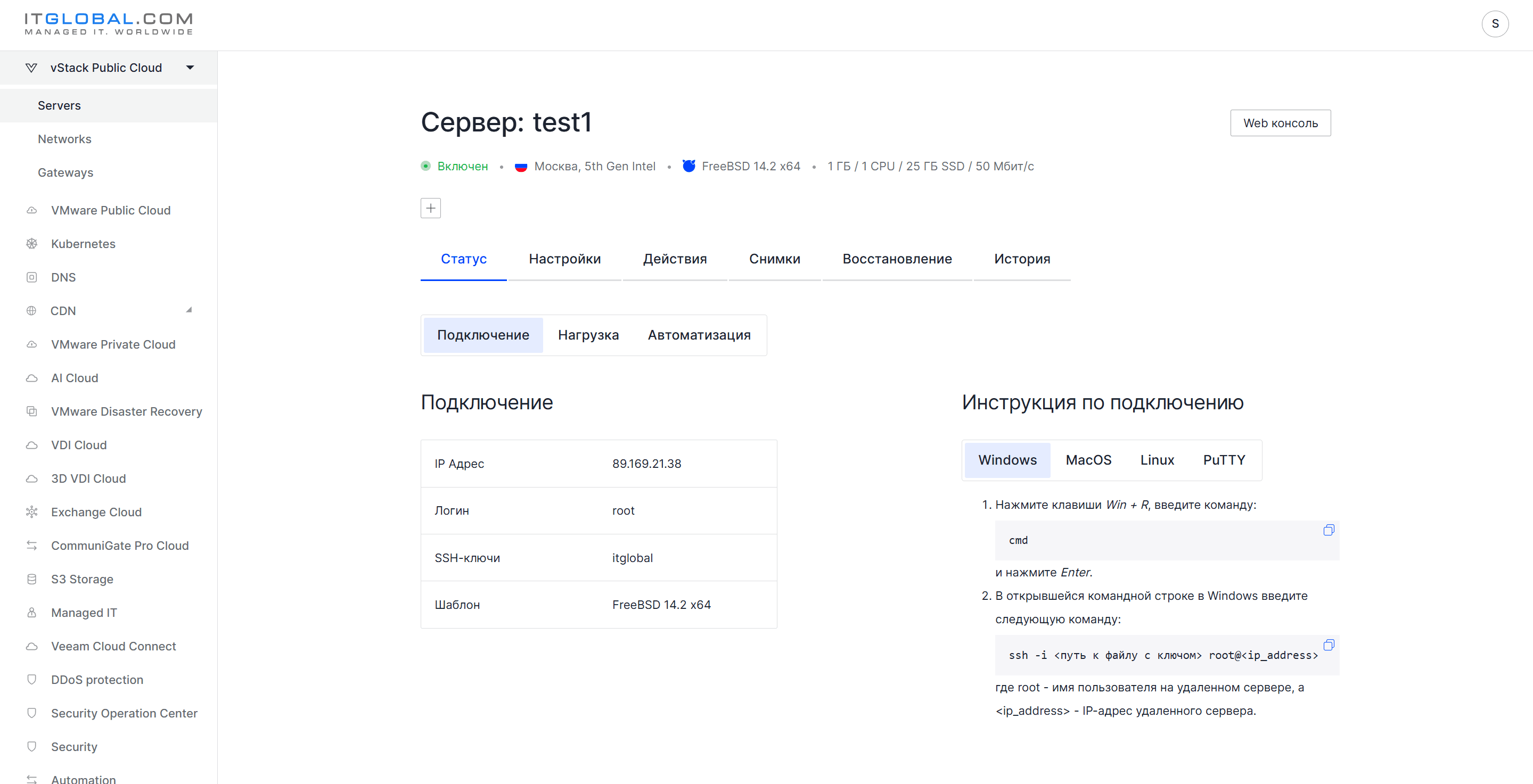Image resolution: width=1533 pixels, height=784 pixels.
Task: Open the История tab
Action: coord(1022,259)
